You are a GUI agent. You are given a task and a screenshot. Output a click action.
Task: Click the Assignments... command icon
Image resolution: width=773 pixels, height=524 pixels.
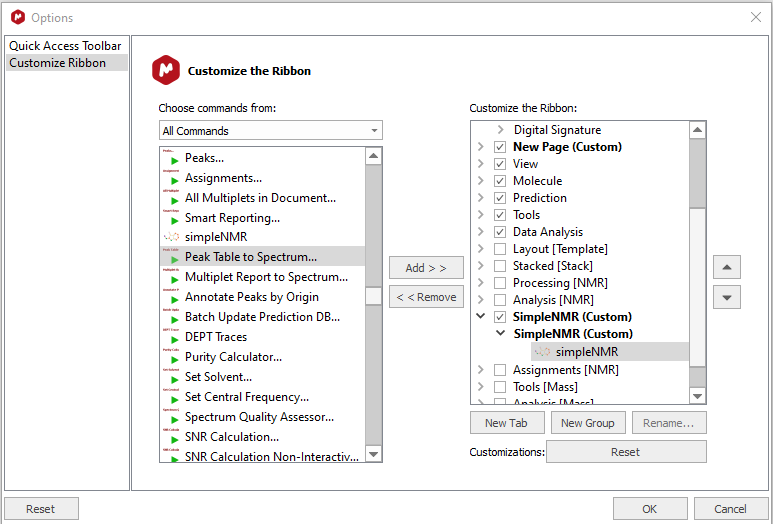click(171, 177)
